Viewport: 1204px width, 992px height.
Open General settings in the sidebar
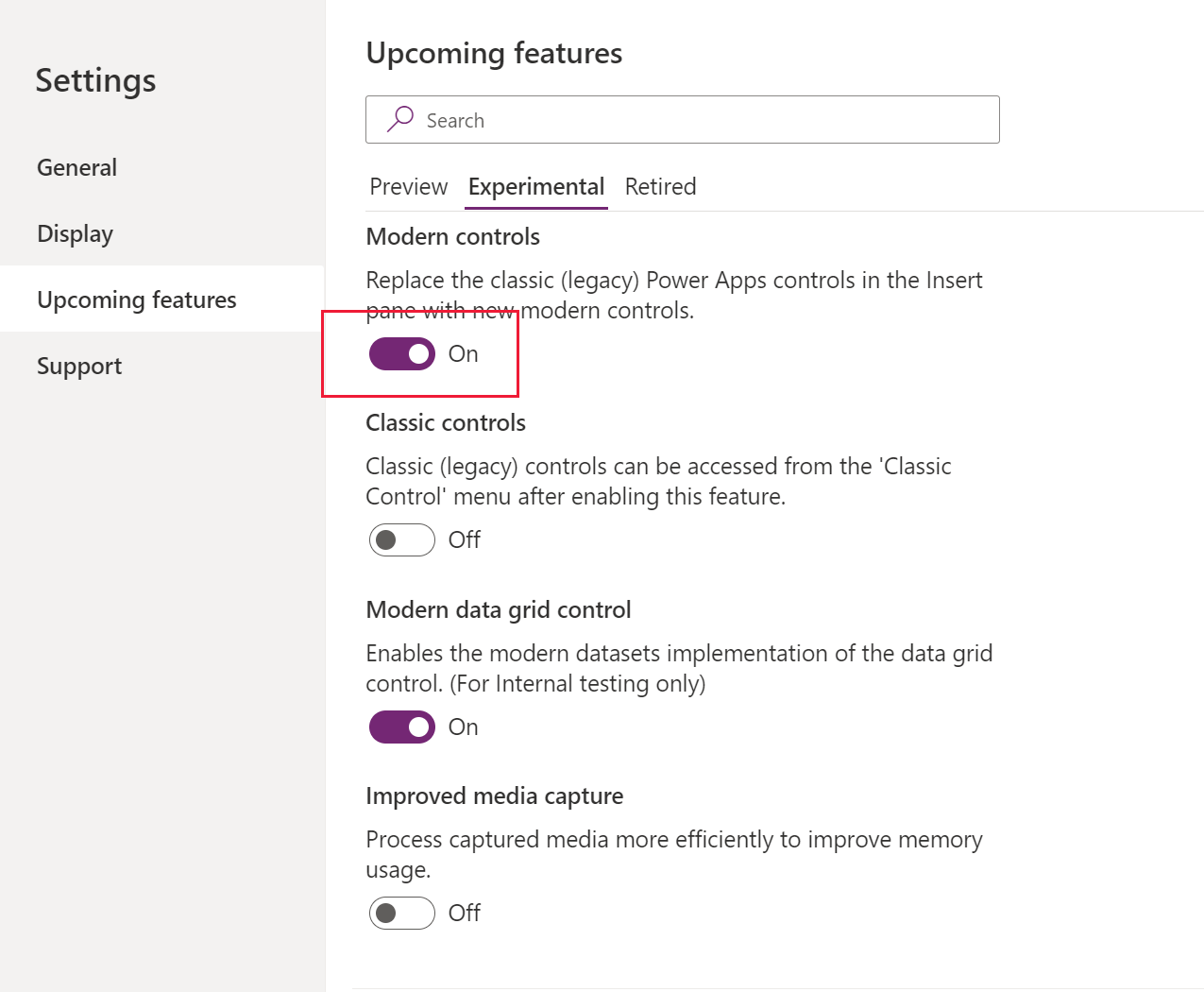[x=77, y=168]
